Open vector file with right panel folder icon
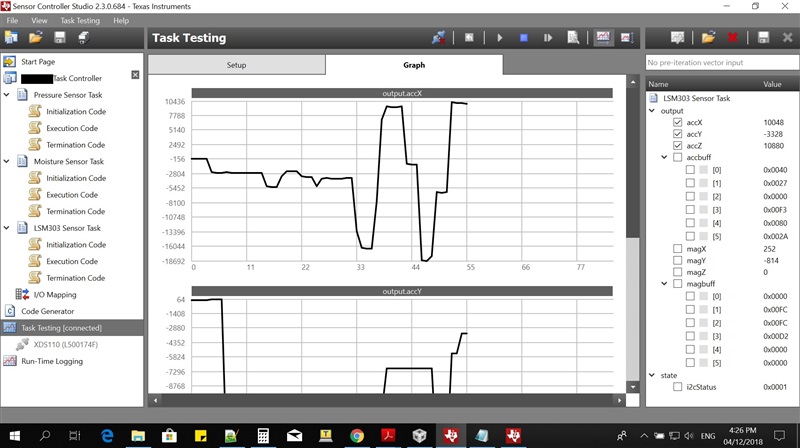 tap(708, 38)
